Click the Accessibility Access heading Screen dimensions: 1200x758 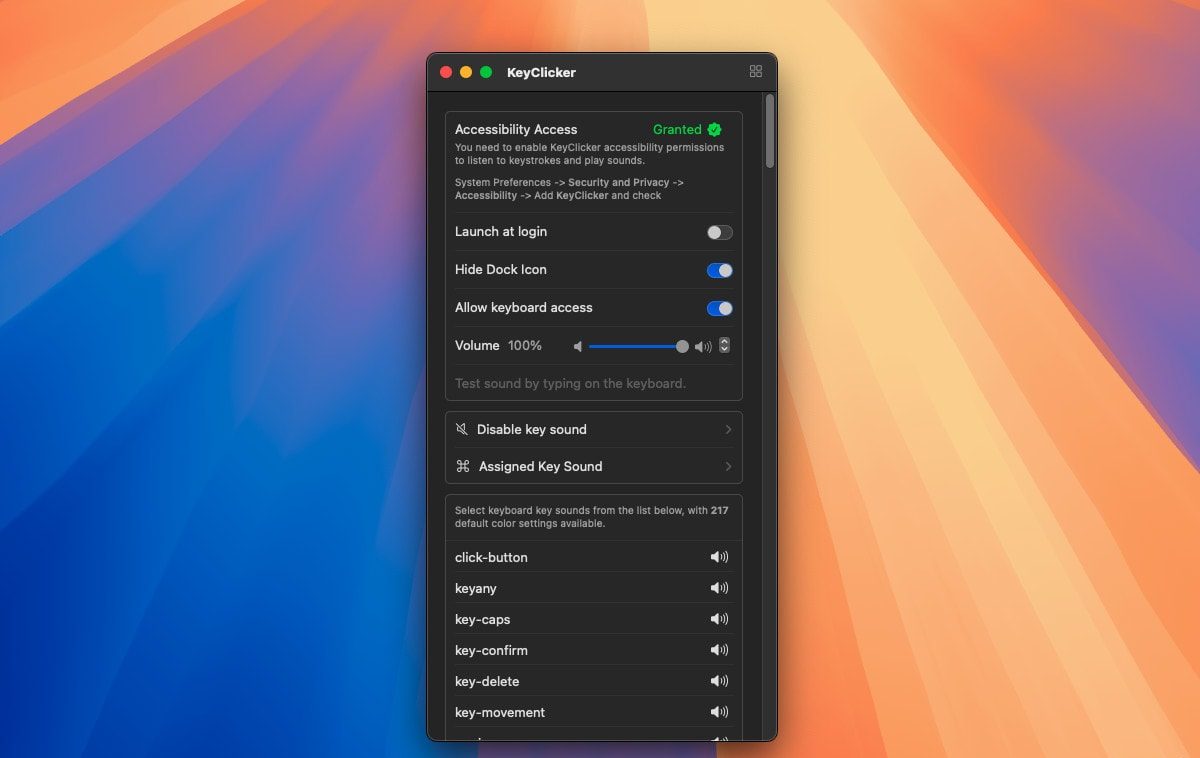[516, 129]
